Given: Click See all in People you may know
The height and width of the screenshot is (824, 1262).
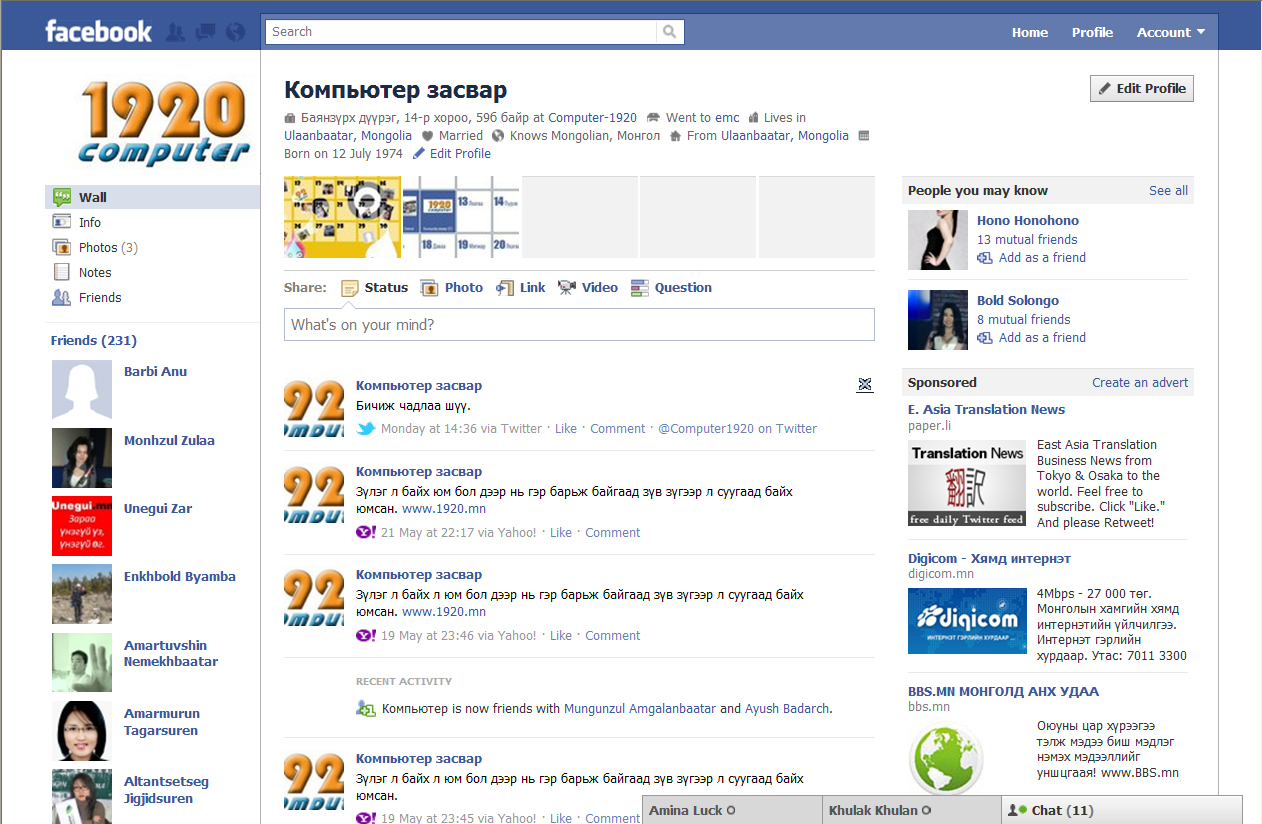Looking at the screenshot, I should pyautogui.click(x=1168, y=191).
